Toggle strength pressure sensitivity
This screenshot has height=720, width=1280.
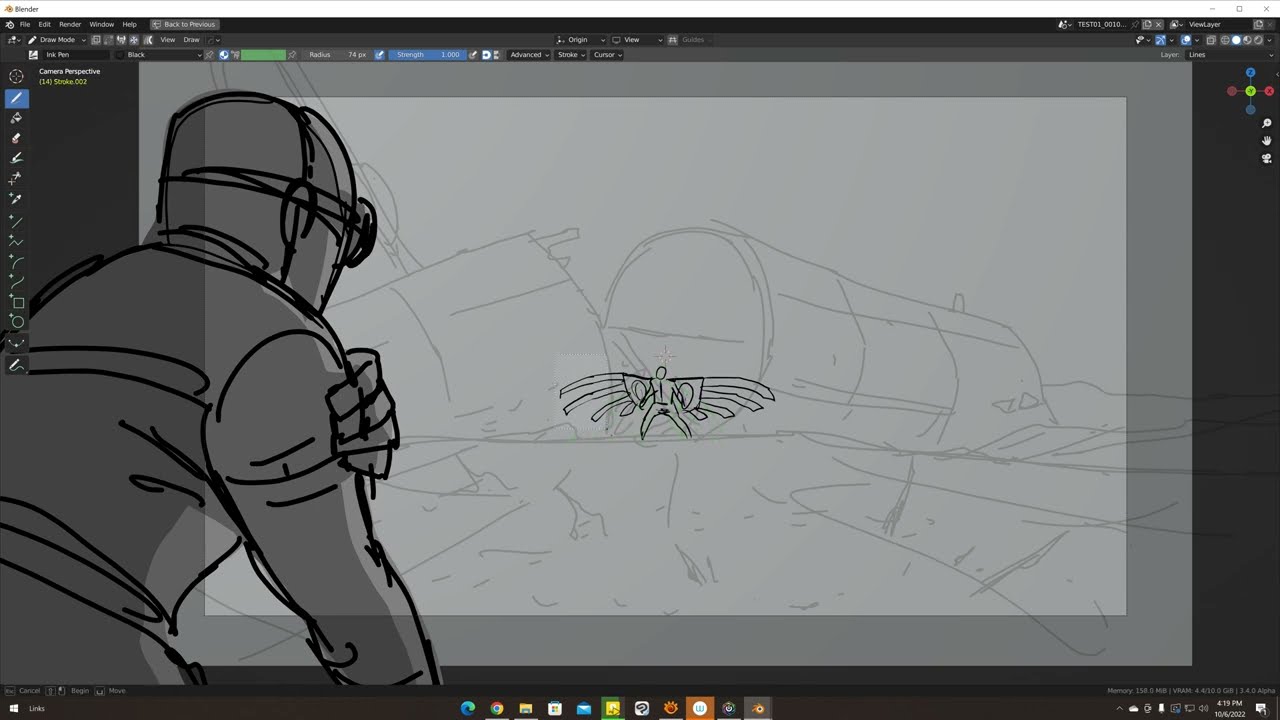click(x=473, y=55)
